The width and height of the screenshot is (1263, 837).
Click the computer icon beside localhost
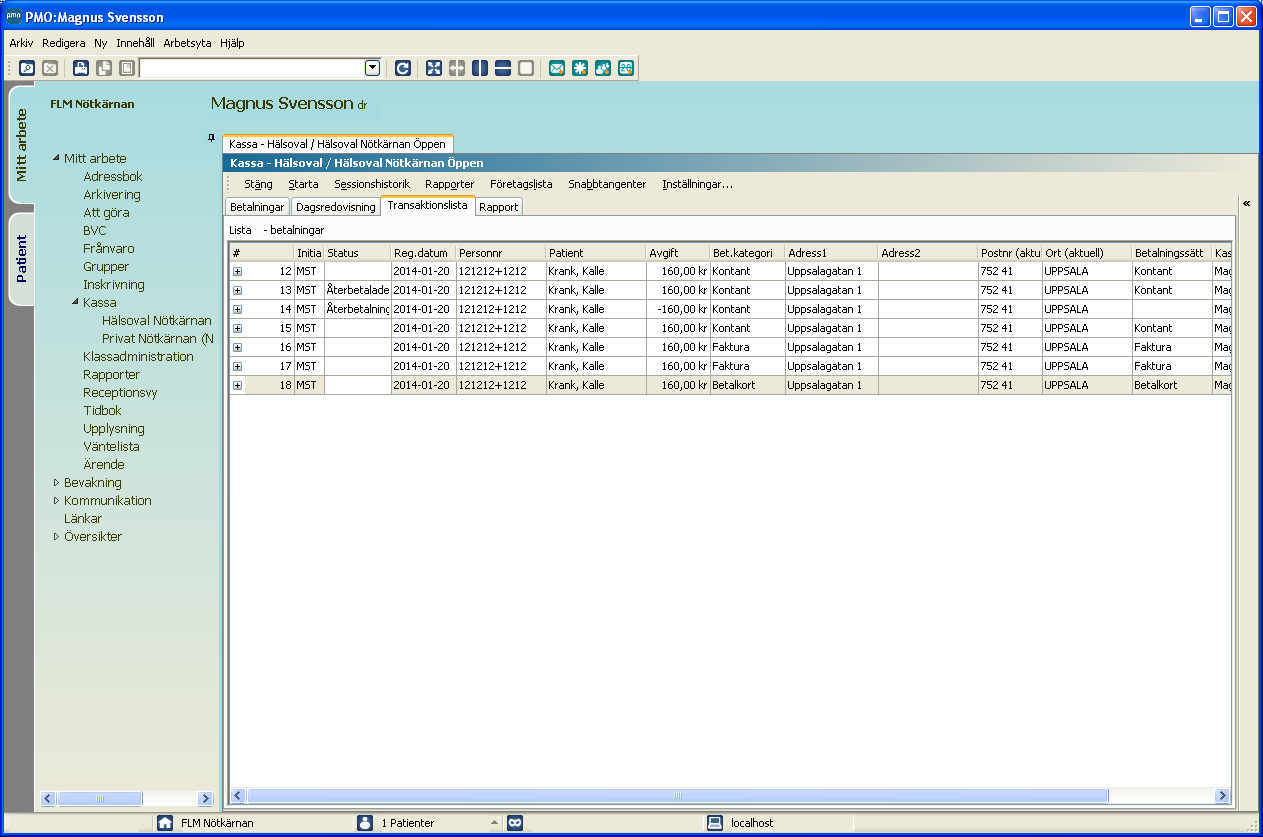[715, 823]
